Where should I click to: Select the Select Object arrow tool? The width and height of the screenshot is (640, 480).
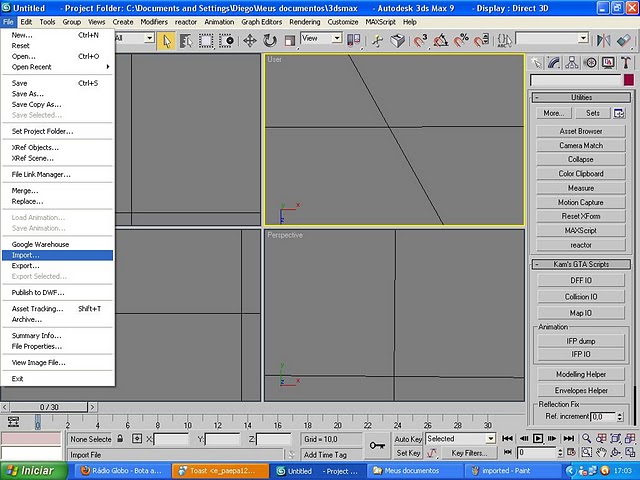tap(167, 41)
